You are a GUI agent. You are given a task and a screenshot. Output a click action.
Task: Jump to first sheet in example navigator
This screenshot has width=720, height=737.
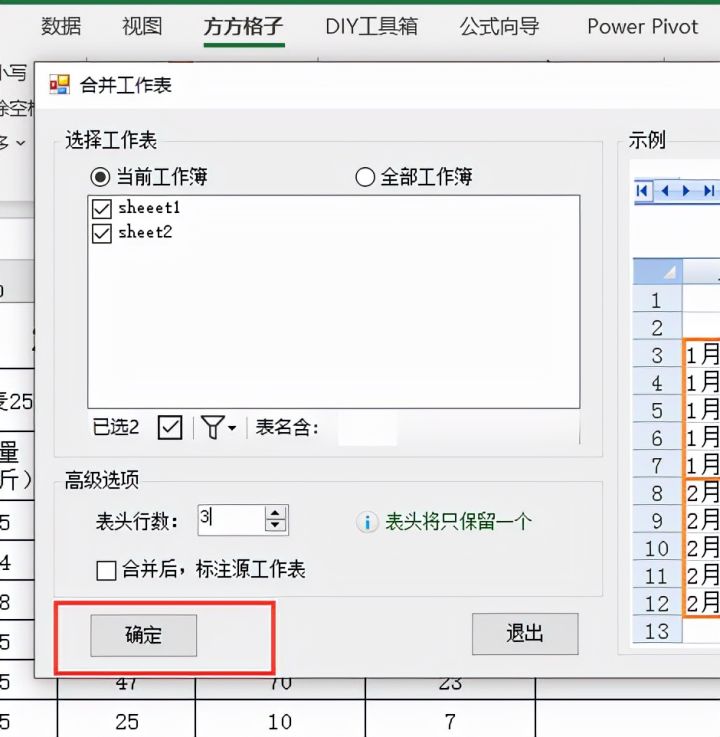(642, 190)
